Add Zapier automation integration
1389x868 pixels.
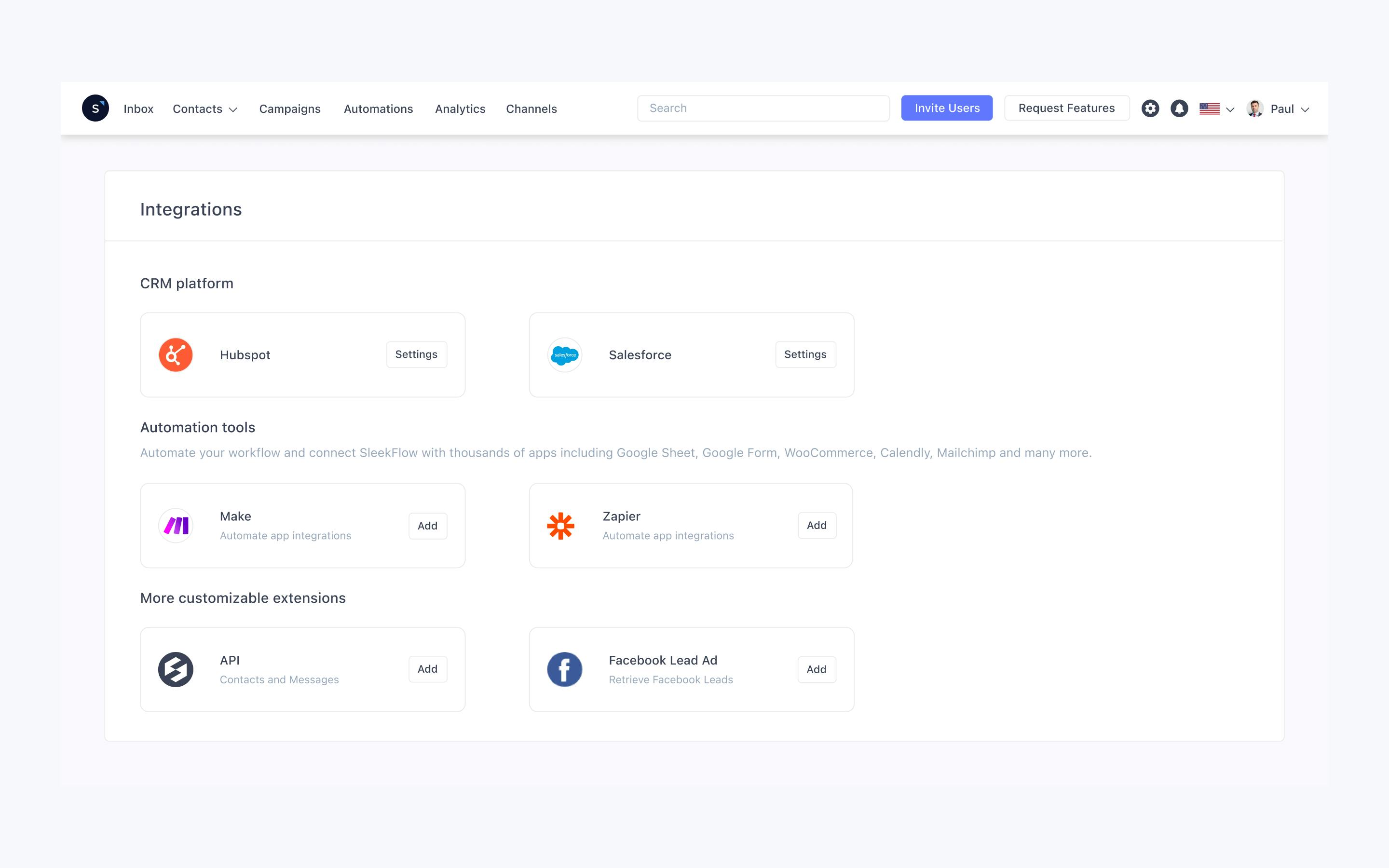pyautogui.click(x=815, y=525)
